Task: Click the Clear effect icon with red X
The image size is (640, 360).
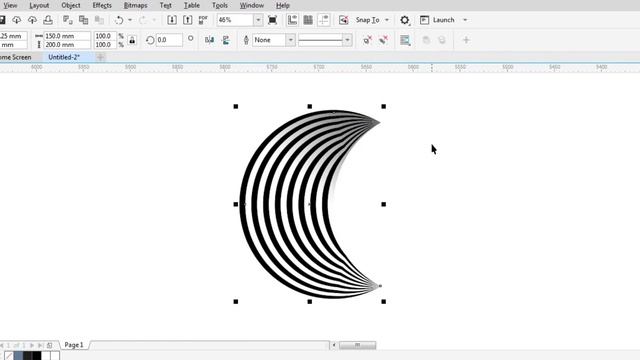Action: coord(383,40)
